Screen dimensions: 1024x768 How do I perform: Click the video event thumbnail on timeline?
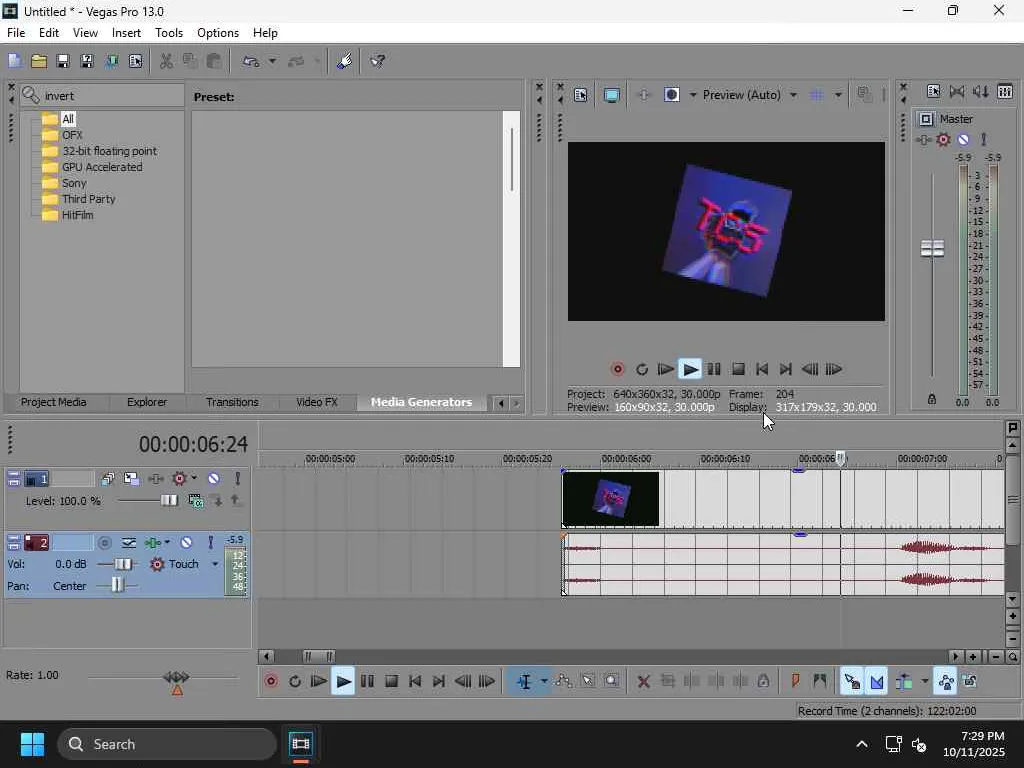click(x=611, y=499)
